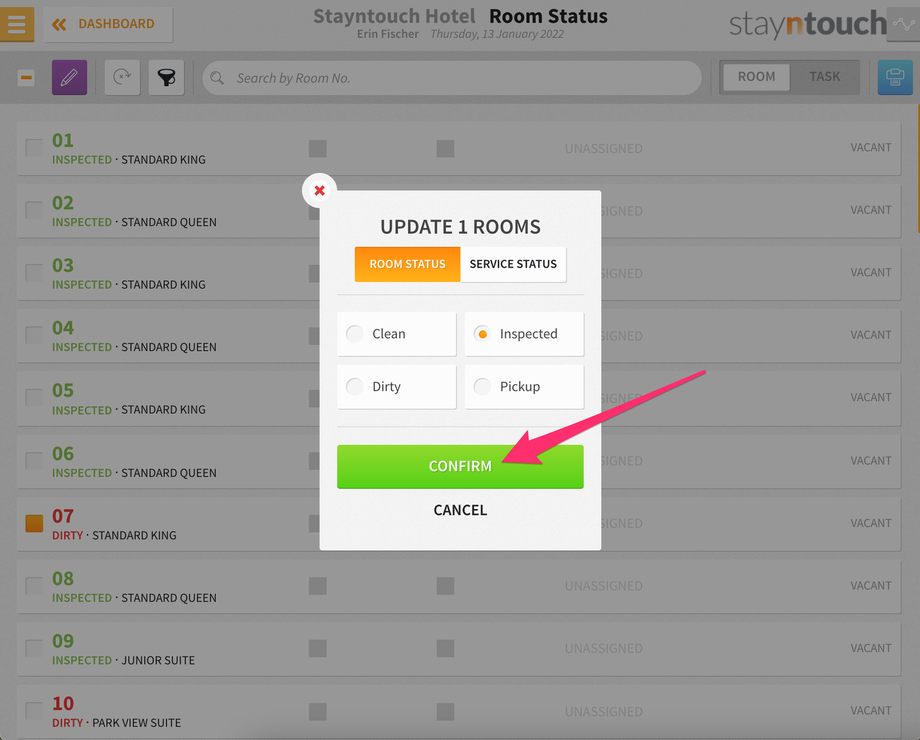
Task: Click the first gray square in room 01 row
Action: tap(317, 148)
